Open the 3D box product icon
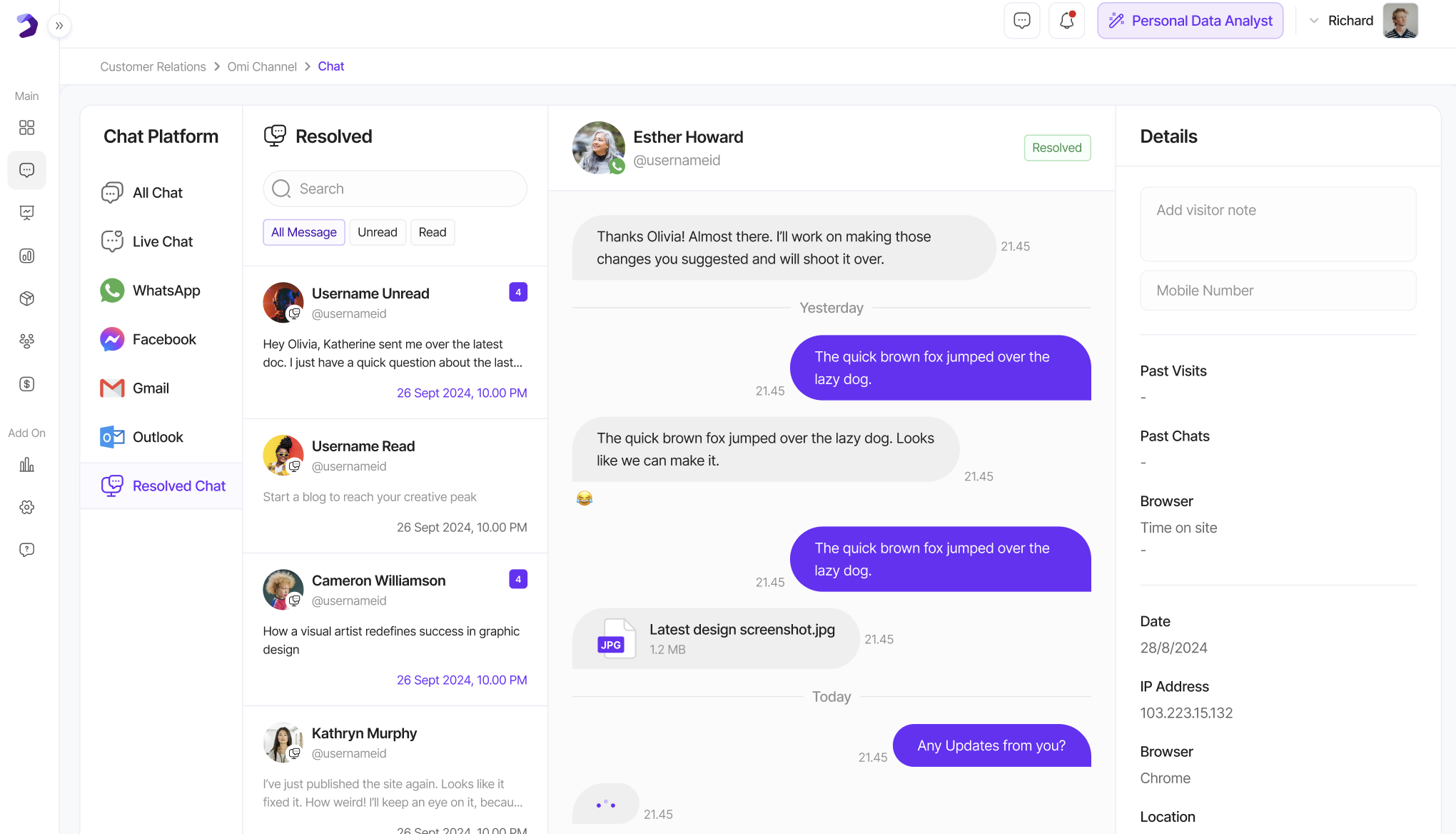The width and height of the screenshot is (1456, 834). (27, 298)
